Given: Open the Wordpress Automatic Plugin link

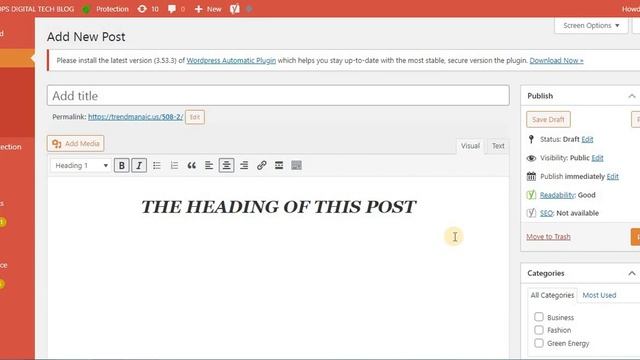Looking at the screenshot, I should pyautogui.click(x=231, y=60).
